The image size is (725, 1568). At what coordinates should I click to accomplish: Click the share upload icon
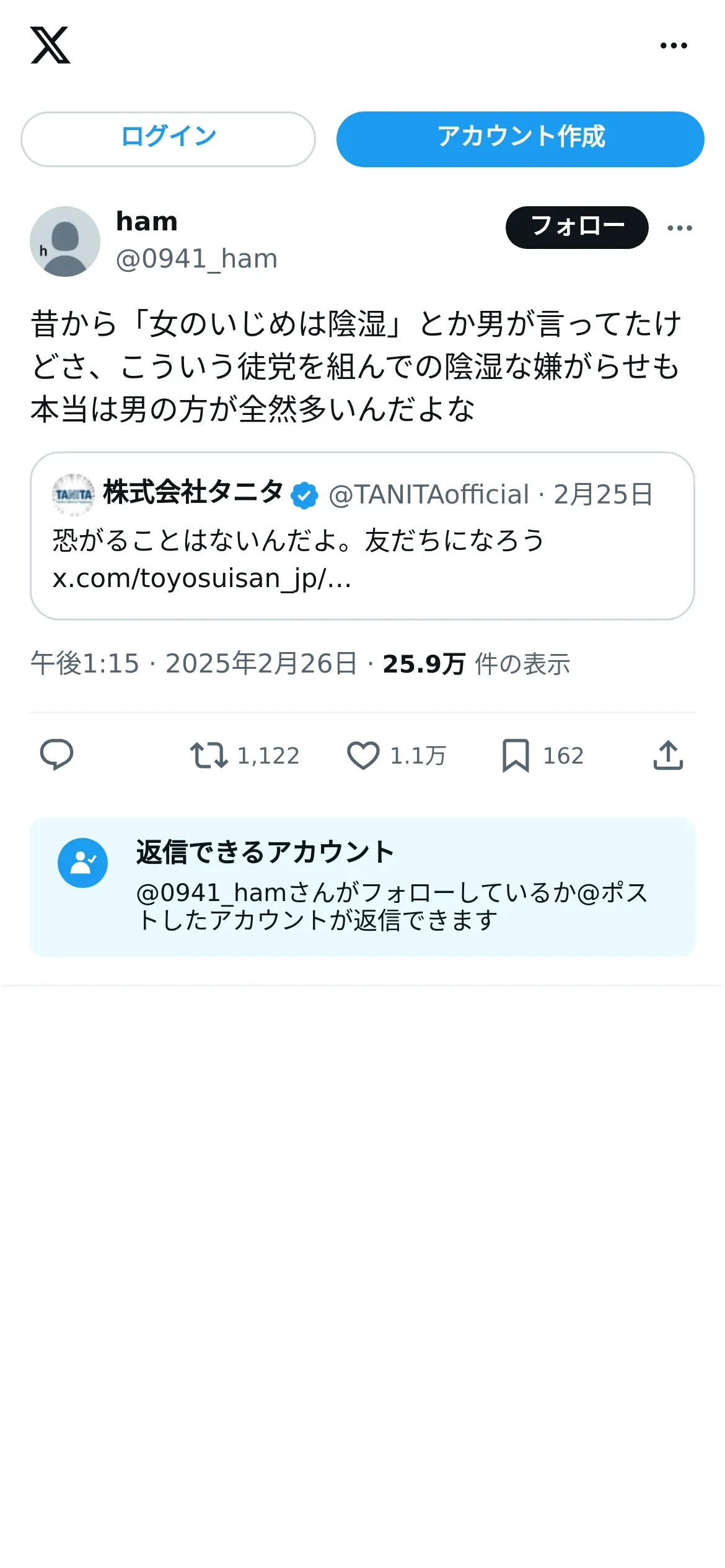tap(668, 755)
